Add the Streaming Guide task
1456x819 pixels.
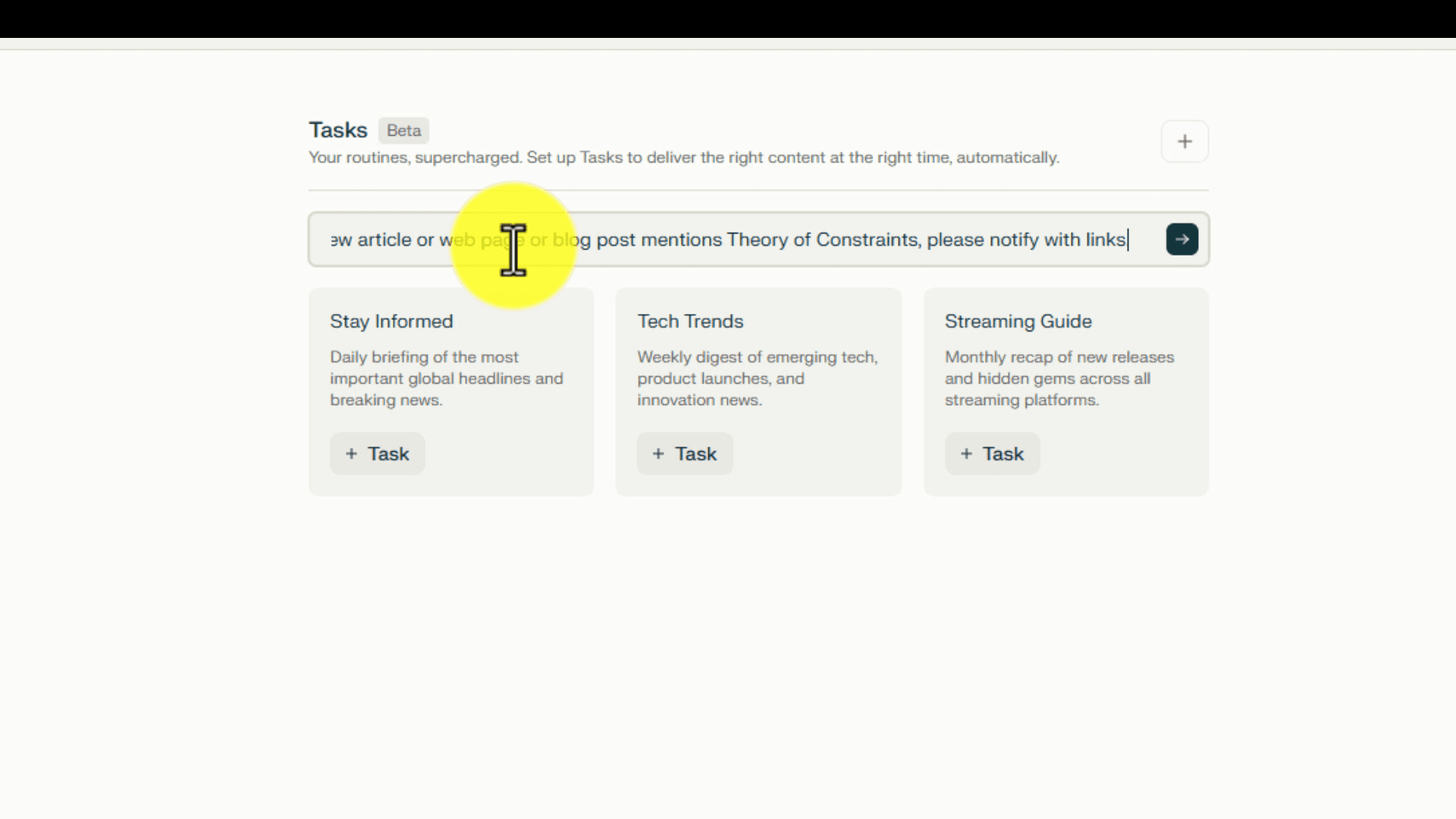(x=992, y=454)
